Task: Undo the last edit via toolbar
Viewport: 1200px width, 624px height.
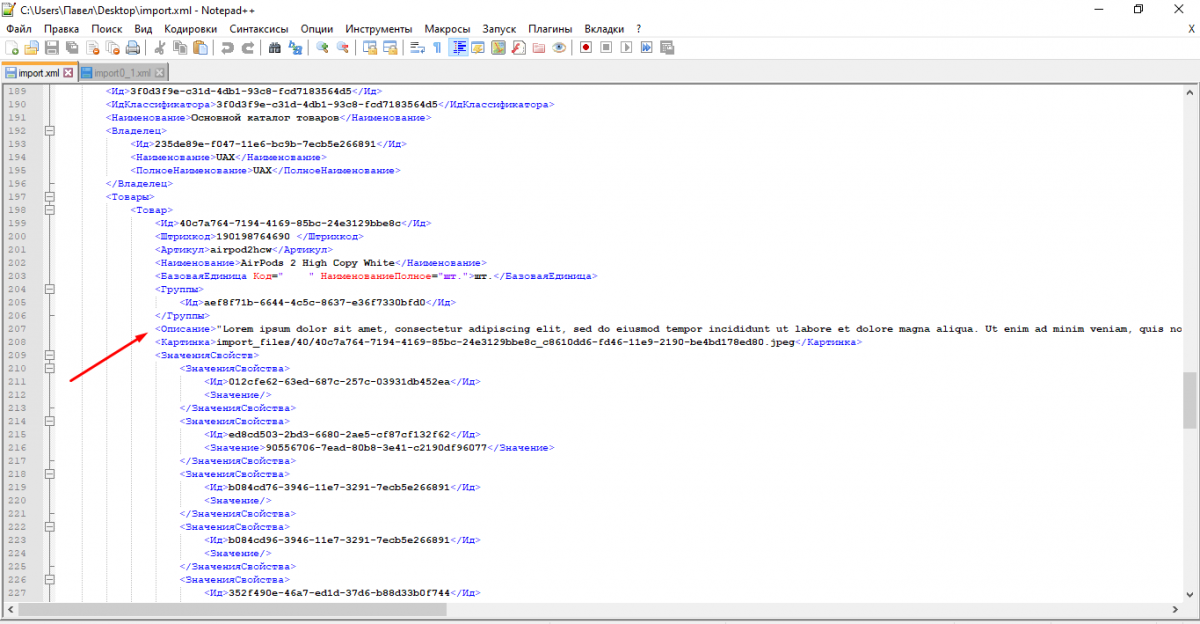Action: [227, 47]
